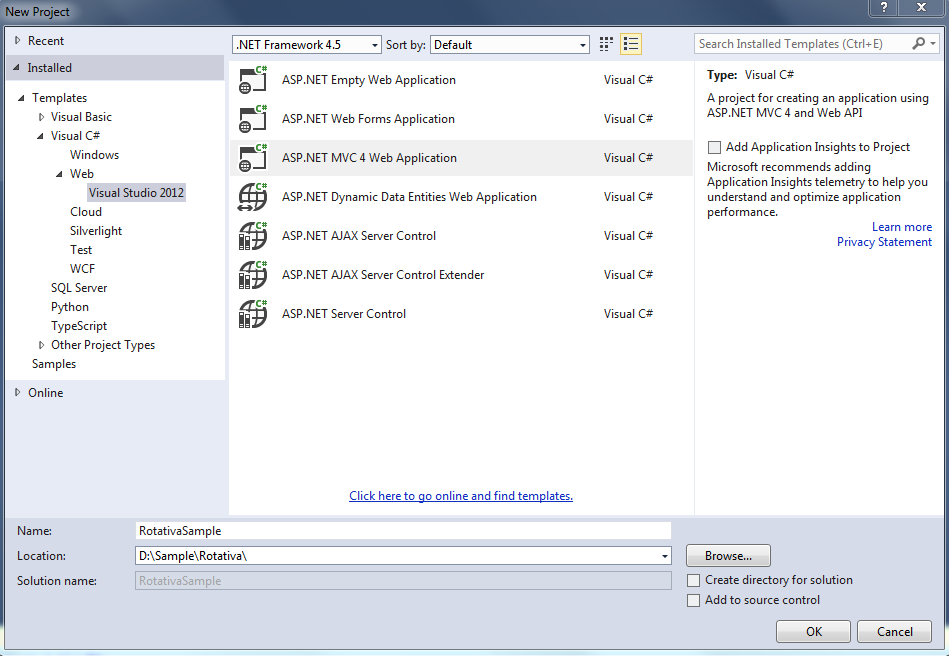Click the AJAX Server Control Extender icon
This screenshot has height=656, width=949.
pos(253,275)
